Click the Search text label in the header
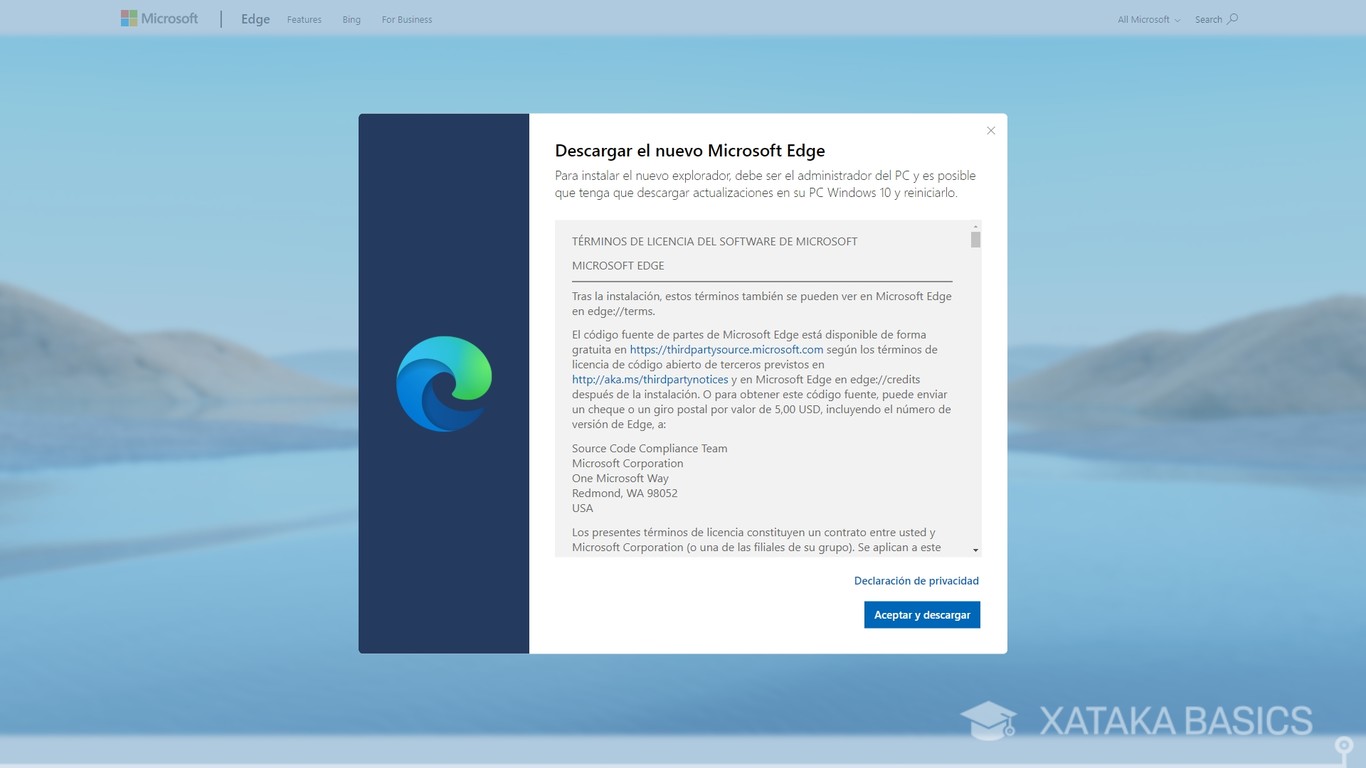Screen dimensions: 1366x768 [x=1208, y=18]
